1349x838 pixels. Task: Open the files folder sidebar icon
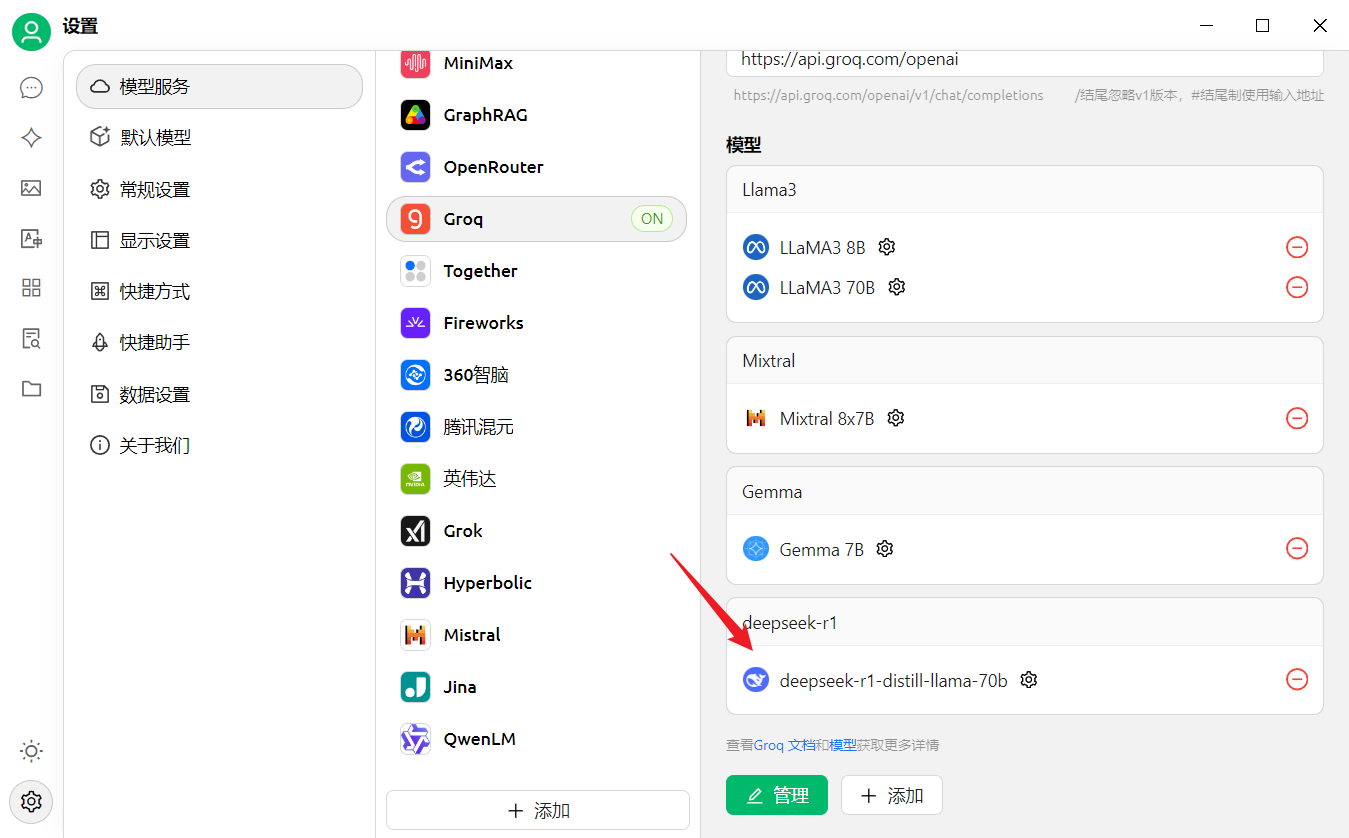click(31, 388)
